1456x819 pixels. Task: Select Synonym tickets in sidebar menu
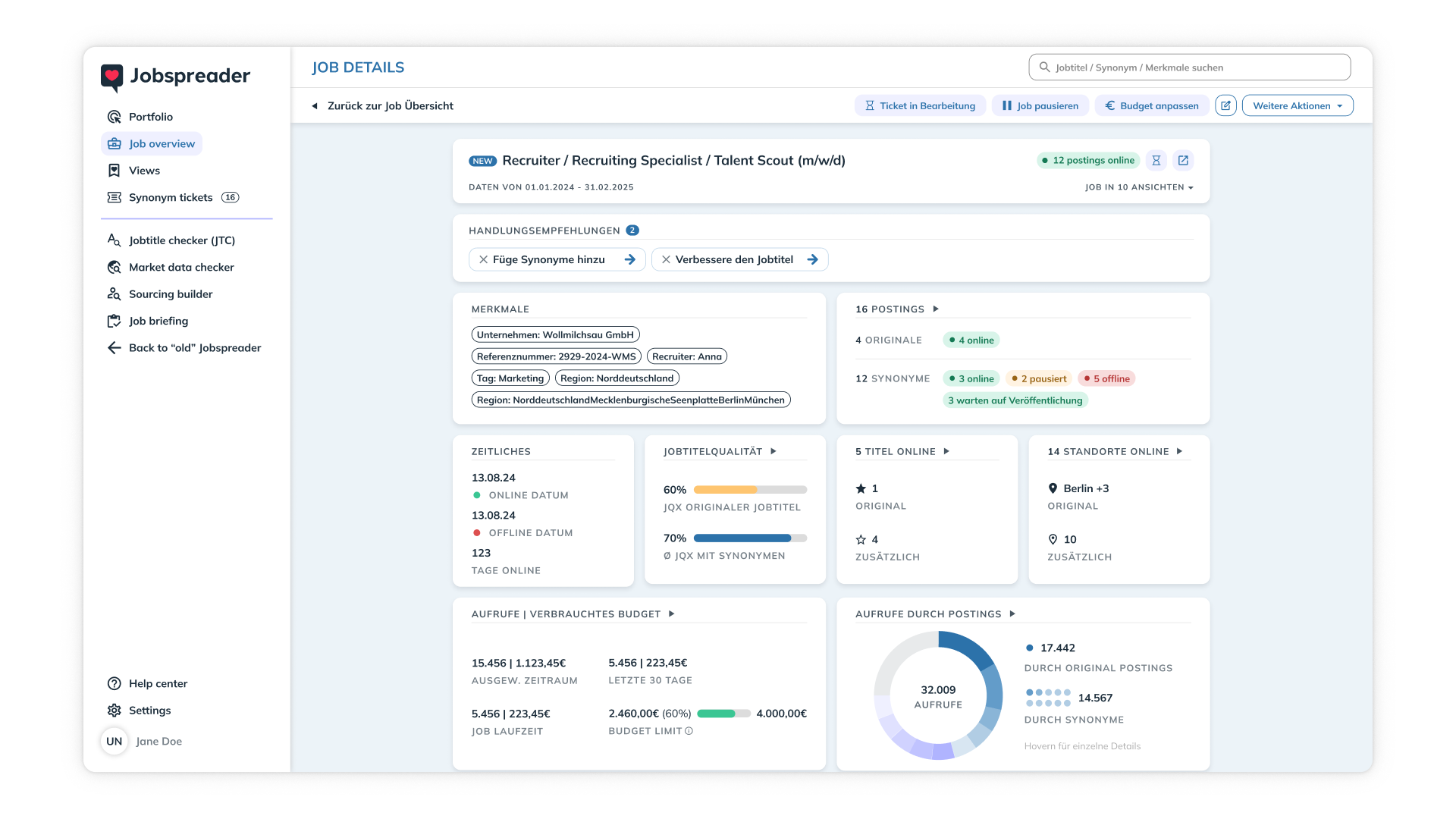pyautogui.click(x=170, y=197)
